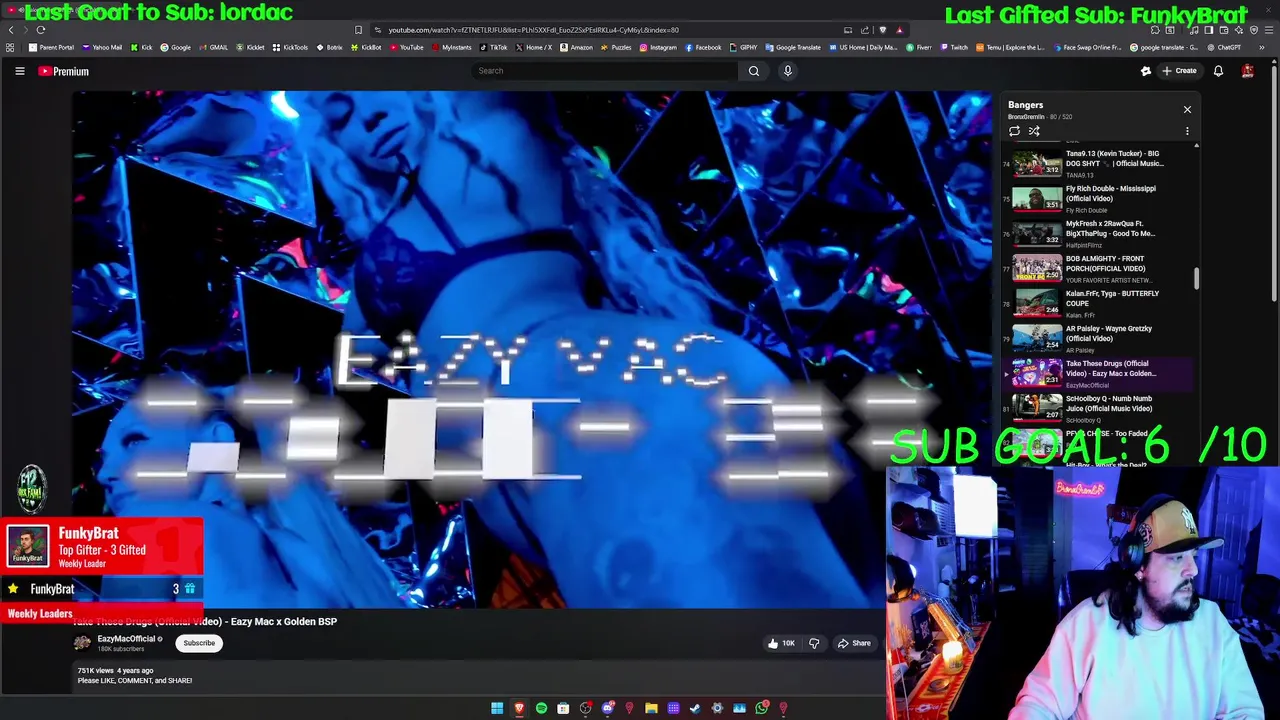Open the Botrix bookmark
This screenshot has width=1280, height=720.
tap(330, 47)
